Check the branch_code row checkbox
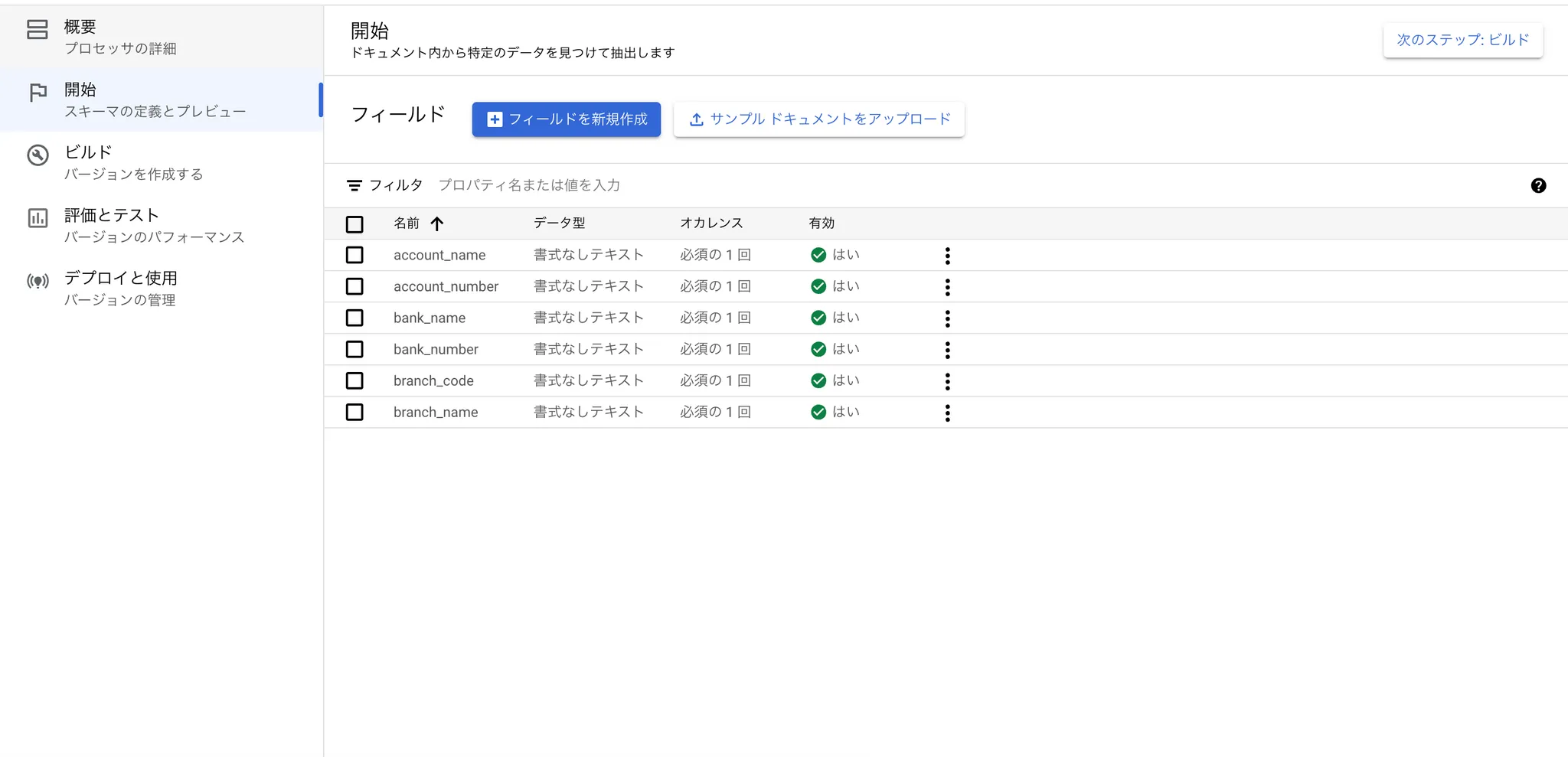 354,380
